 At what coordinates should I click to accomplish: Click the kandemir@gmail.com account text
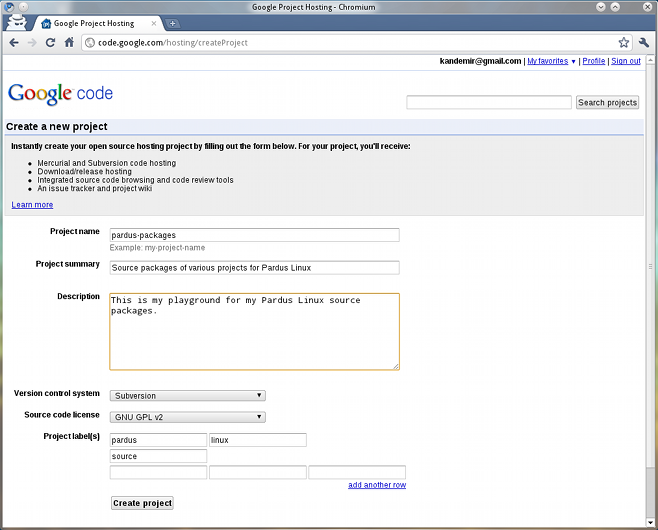tap(480, 61)
